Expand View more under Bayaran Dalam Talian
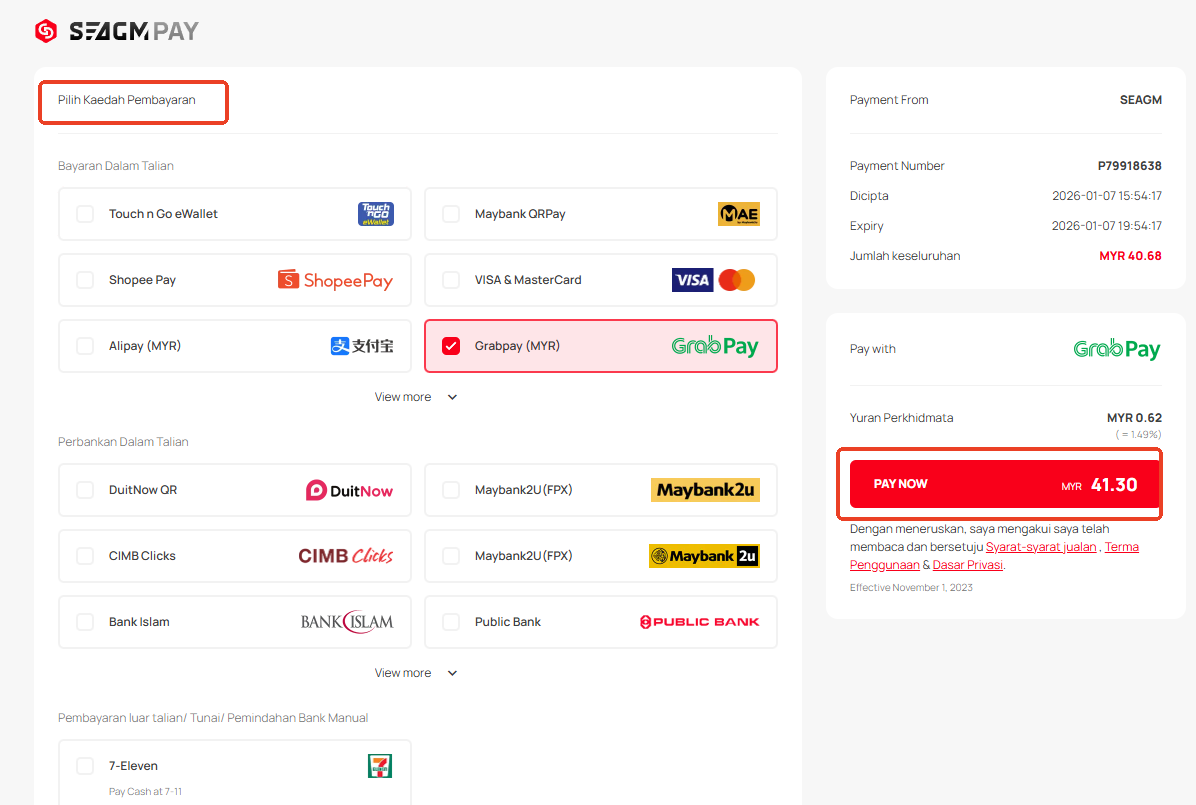 point(416,397)
